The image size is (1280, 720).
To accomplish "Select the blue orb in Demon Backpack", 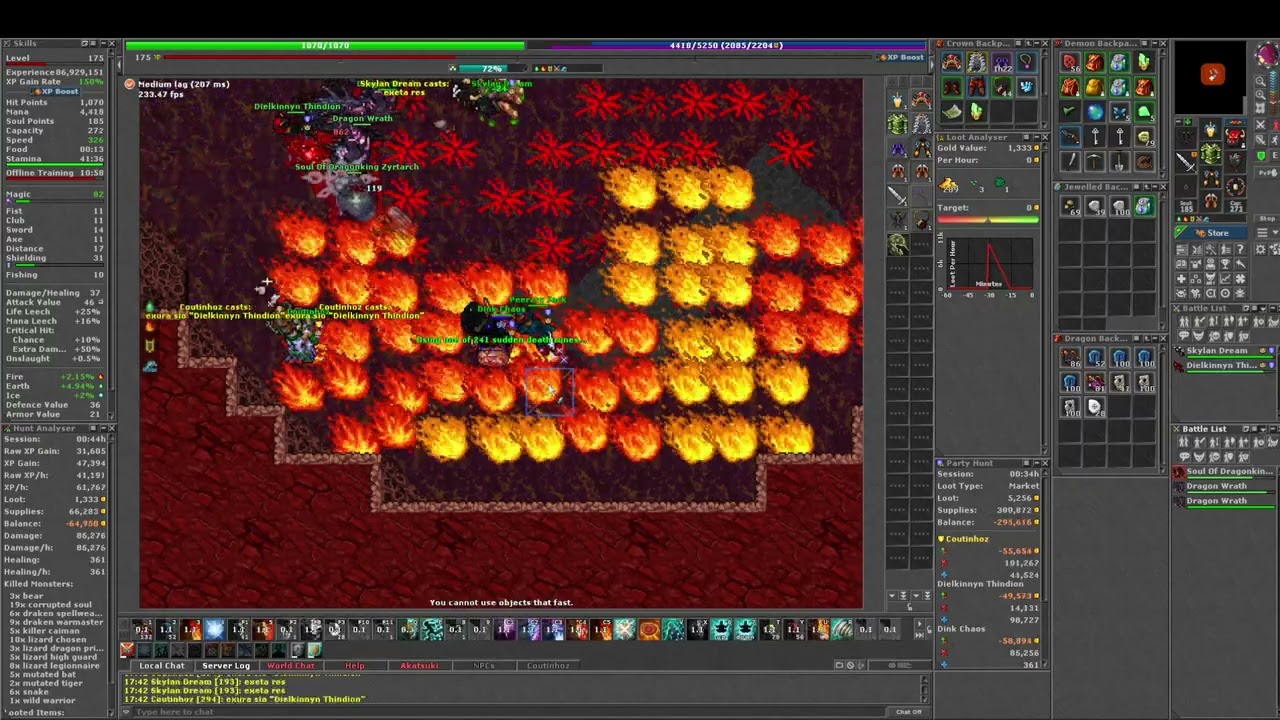I will coord(1095,112).
